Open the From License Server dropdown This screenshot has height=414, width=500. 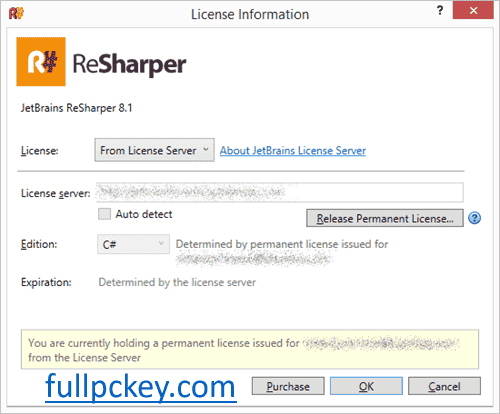coord(154,150)
